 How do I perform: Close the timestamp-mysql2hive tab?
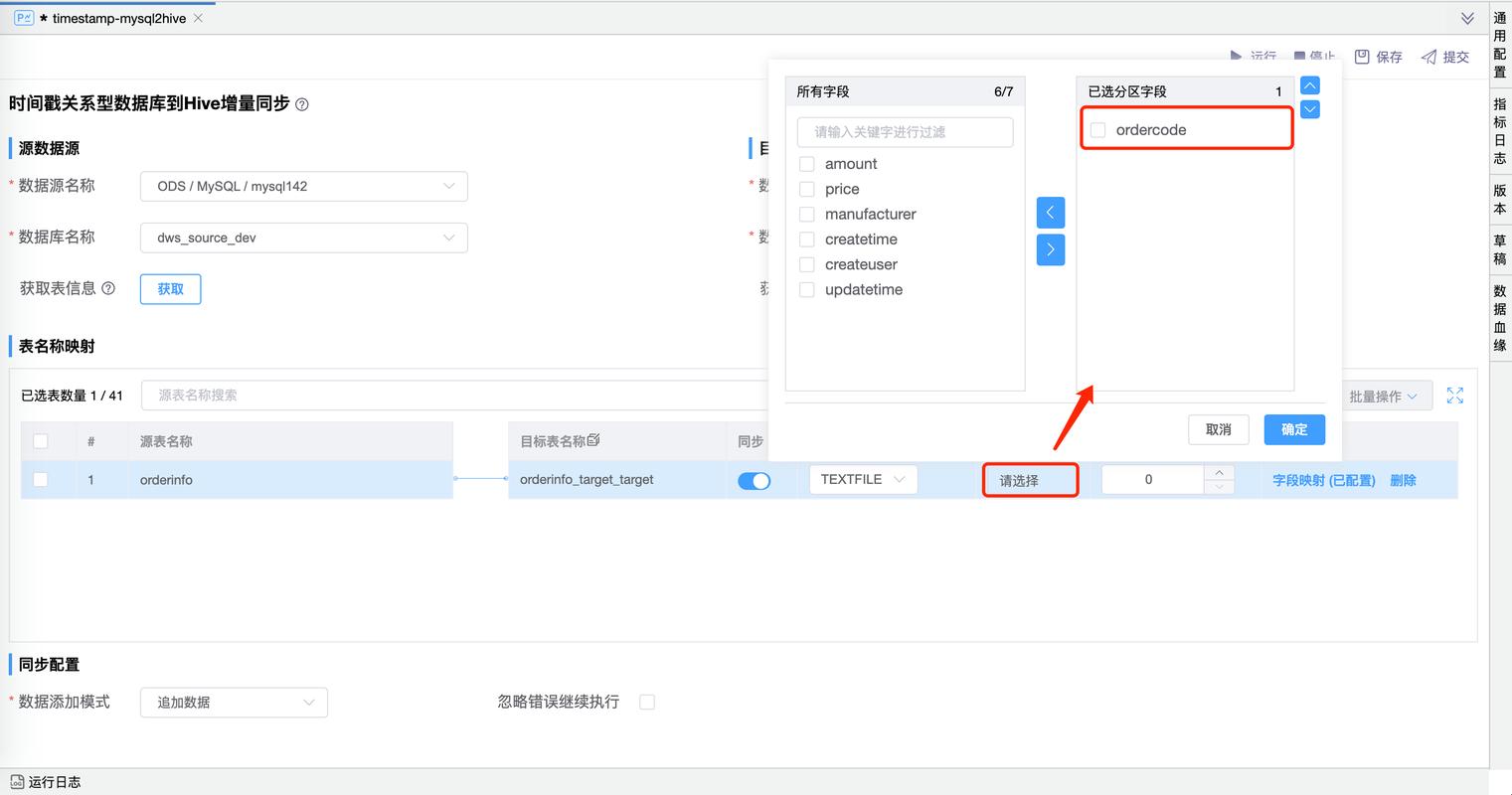click(198, 18)
